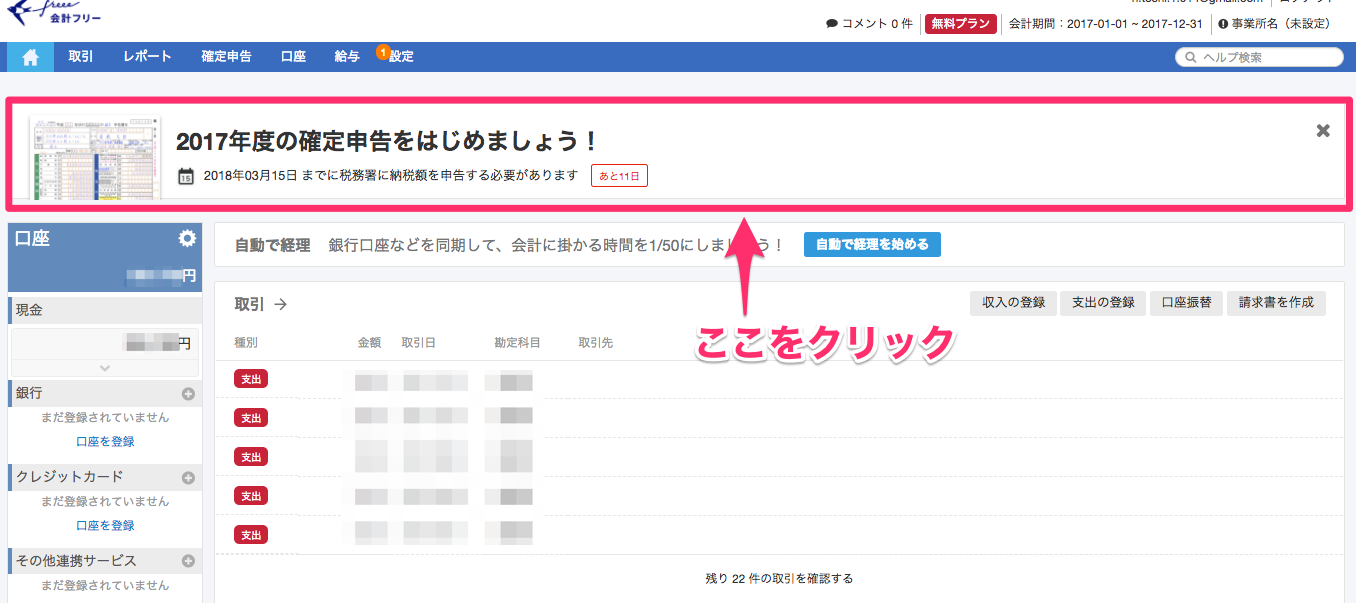The image size is (1356, 603).
Task: Open the 給与 menu item
Action: (347, 57)
